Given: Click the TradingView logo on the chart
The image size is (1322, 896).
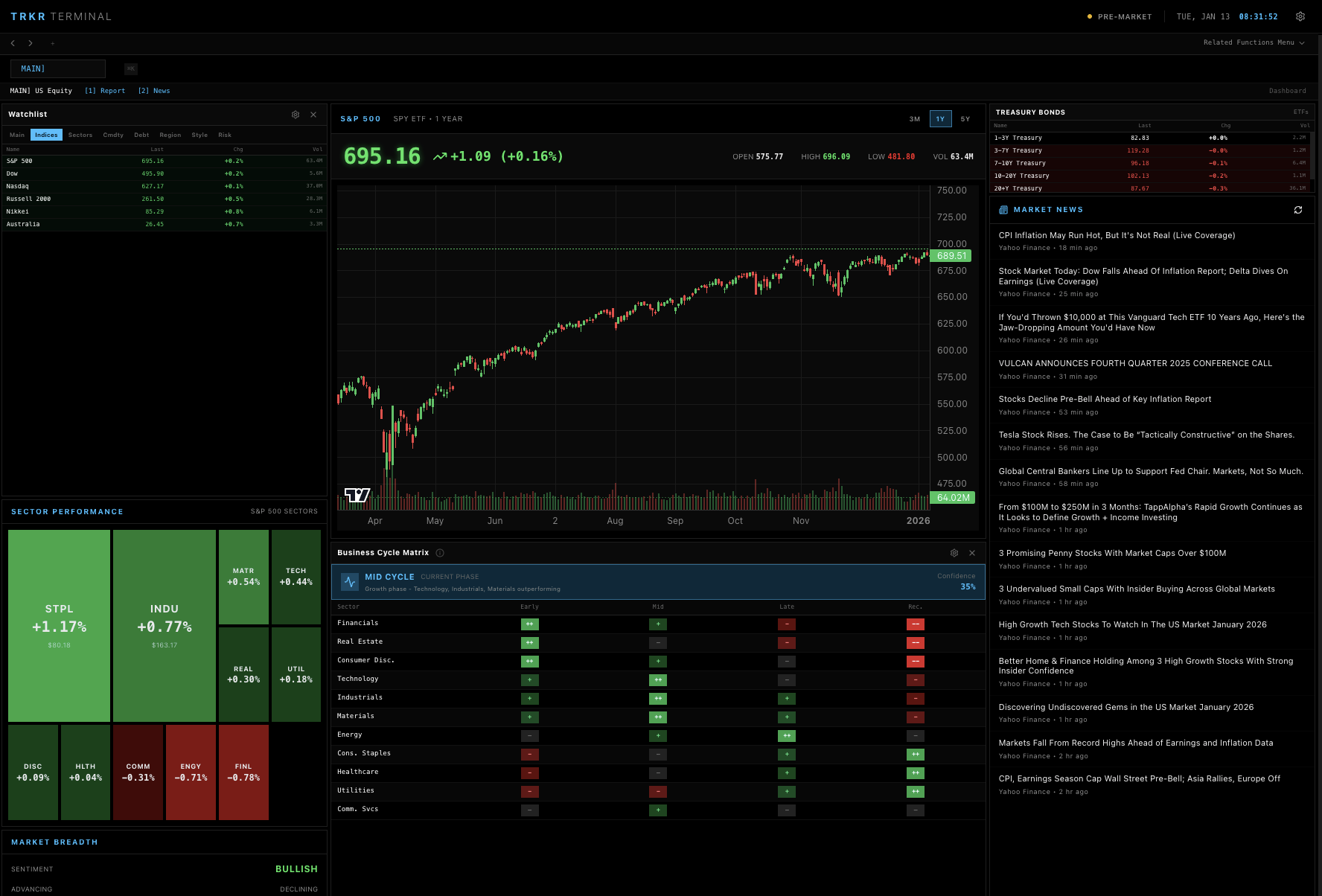Looking at the screenshot, I should click(x=357, y=493).
